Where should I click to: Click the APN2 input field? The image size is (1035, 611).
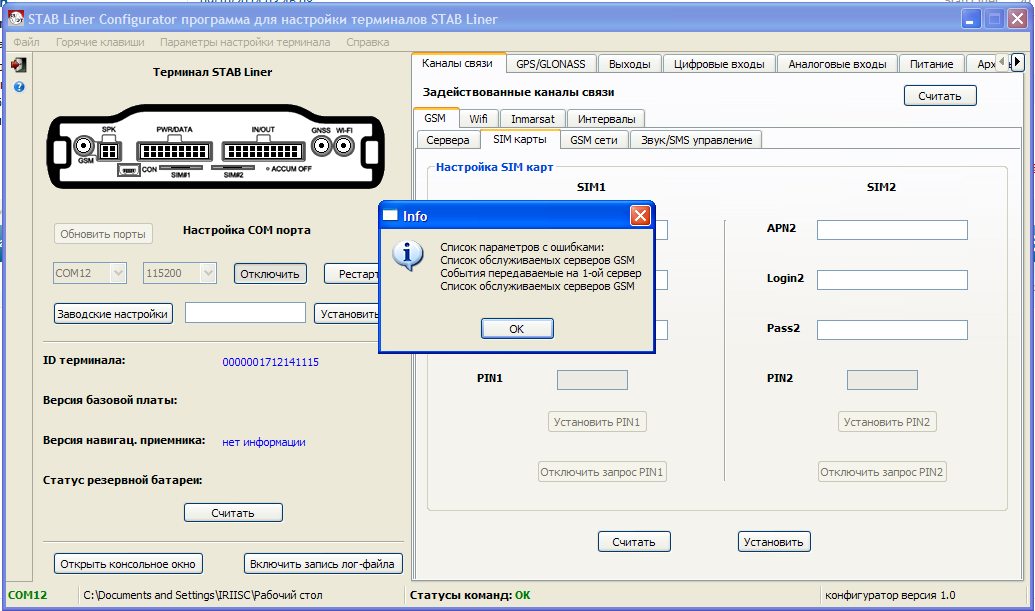pyautogui.click(x=891, y=230)
